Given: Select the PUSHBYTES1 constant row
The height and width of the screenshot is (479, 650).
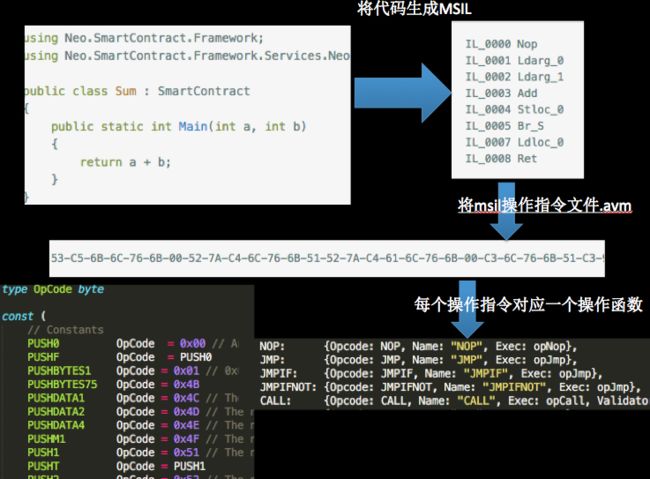Looking at the screenshot, I should coord(133,371).
